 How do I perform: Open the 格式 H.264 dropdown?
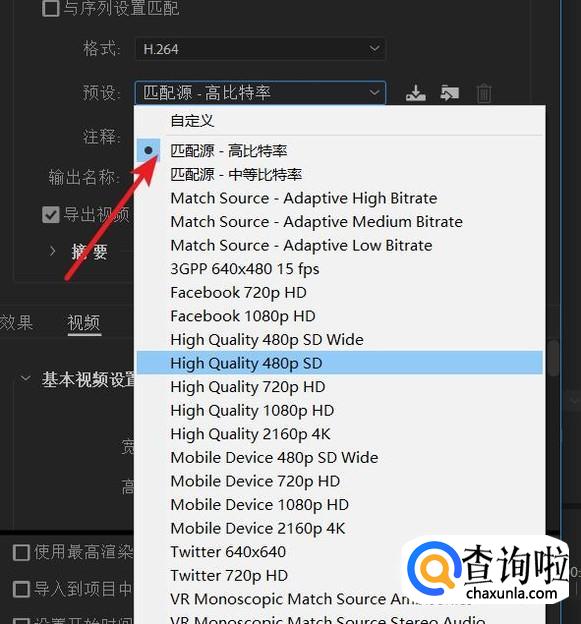(260, 49)
